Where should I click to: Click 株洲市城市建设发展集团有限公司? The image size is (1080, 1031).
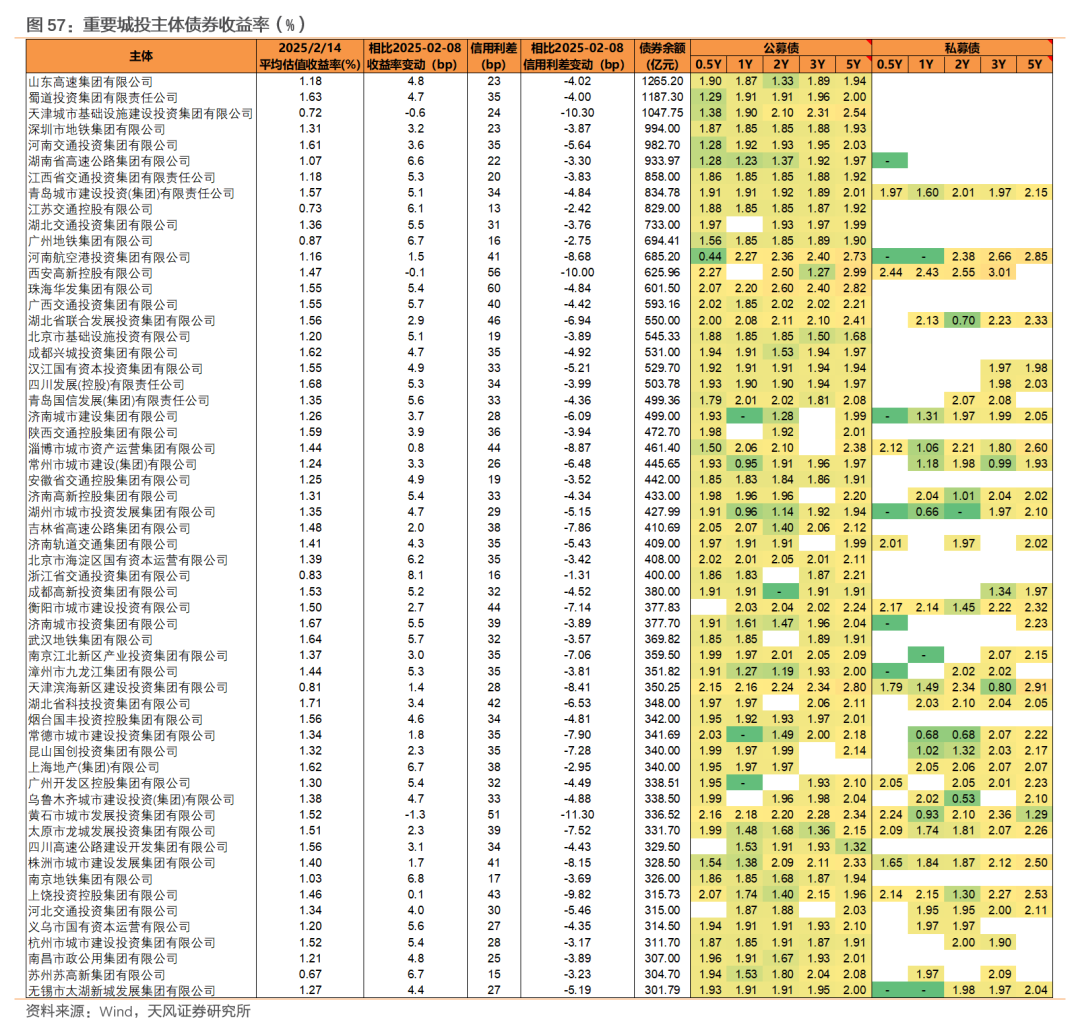121,863
